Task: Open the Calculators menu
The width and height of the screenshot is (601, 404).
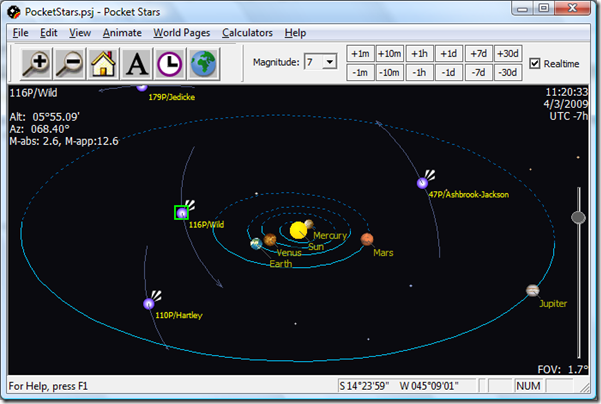Action: tap(247, 32)
